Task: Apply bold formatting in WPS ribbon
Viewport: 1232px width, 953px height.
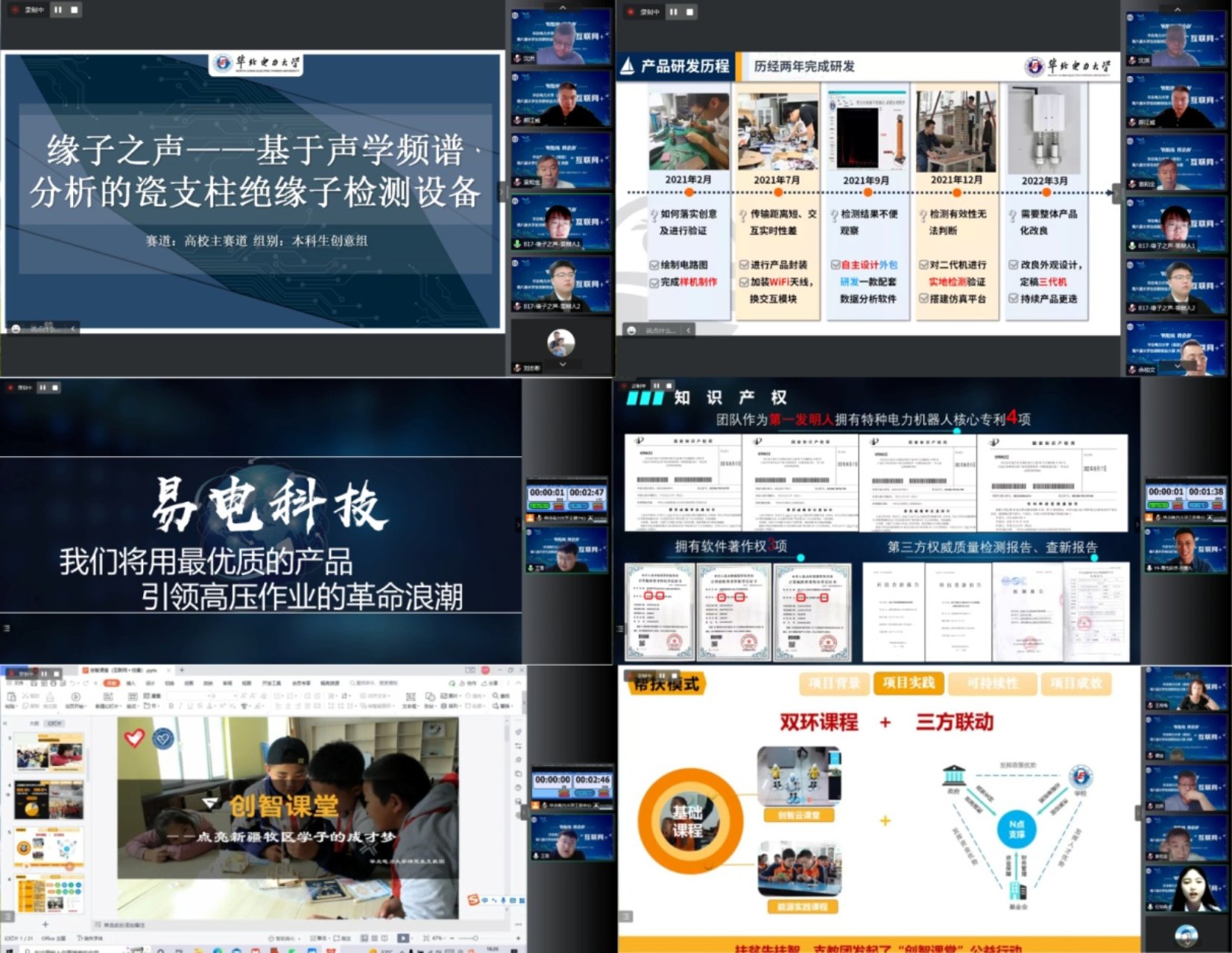Action: coord(171,706)
